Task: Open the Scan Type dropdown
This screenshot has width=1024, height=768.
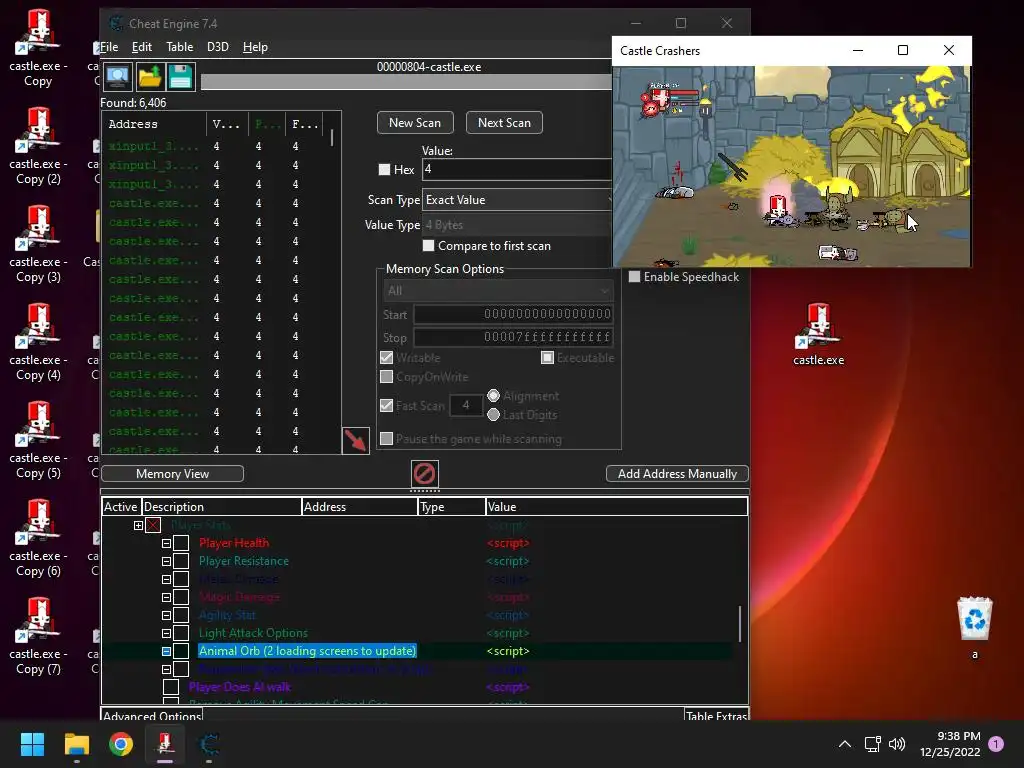Action: point(517,200)
